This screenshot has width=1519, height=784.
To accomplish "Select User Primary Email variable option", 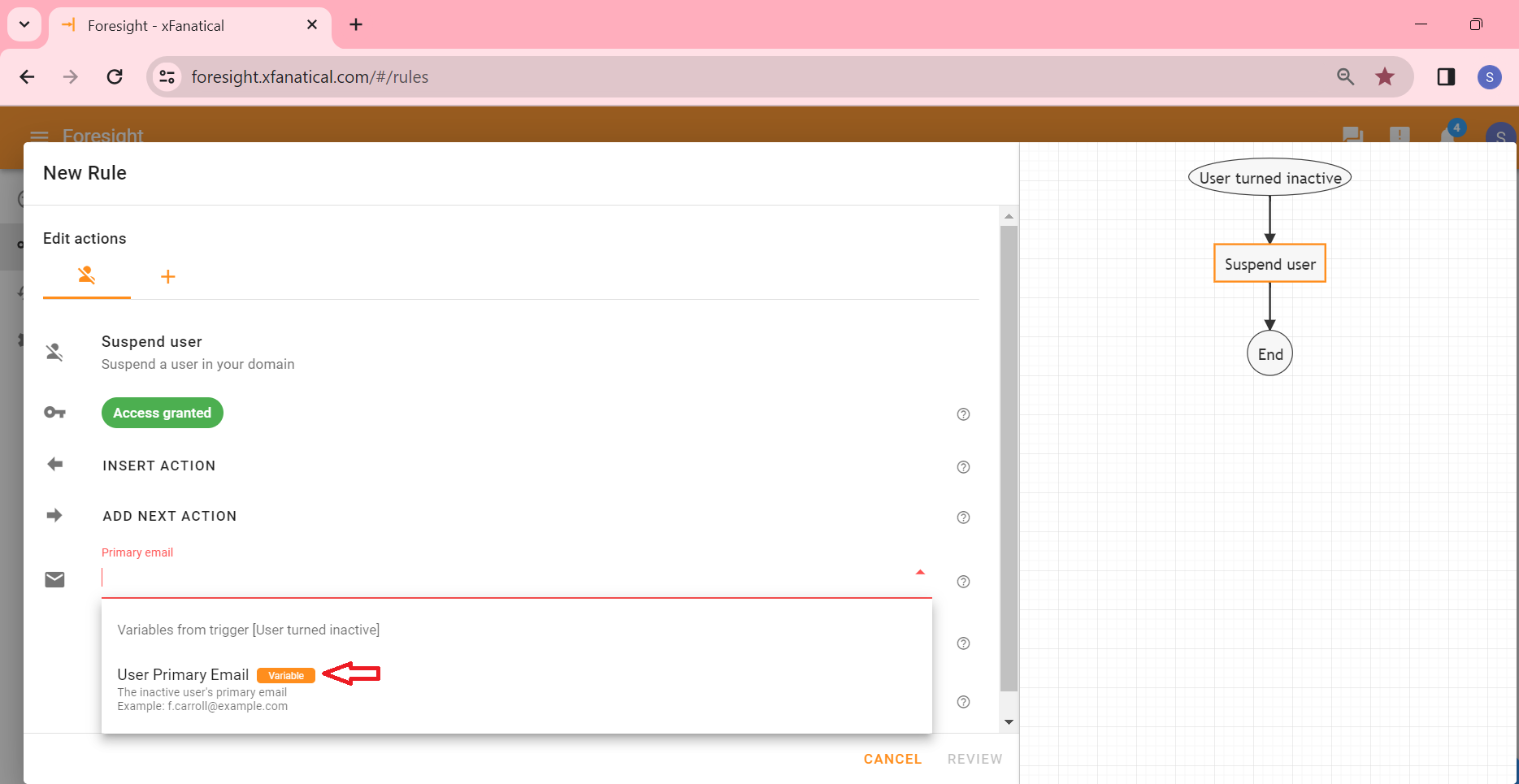I will click(x=184, y=675).
